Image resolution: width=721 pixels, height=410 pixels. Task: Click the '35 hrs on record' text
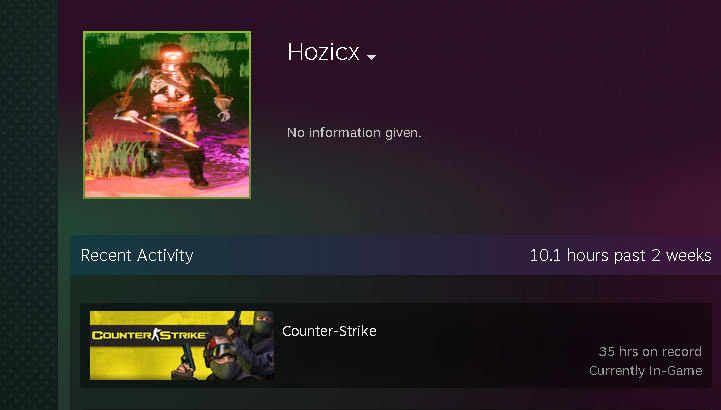(x=650, y=352)
